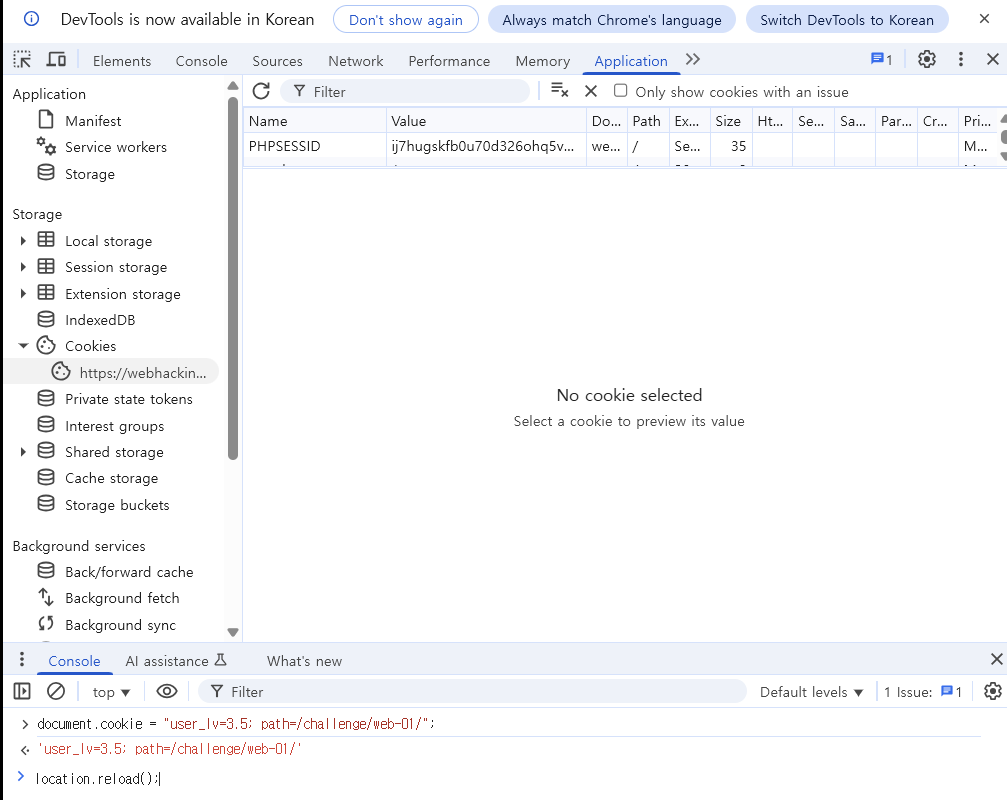Delete the selected cookie X icon
The width and height of the screenshot is (1007, 800).
coord(591,91)
